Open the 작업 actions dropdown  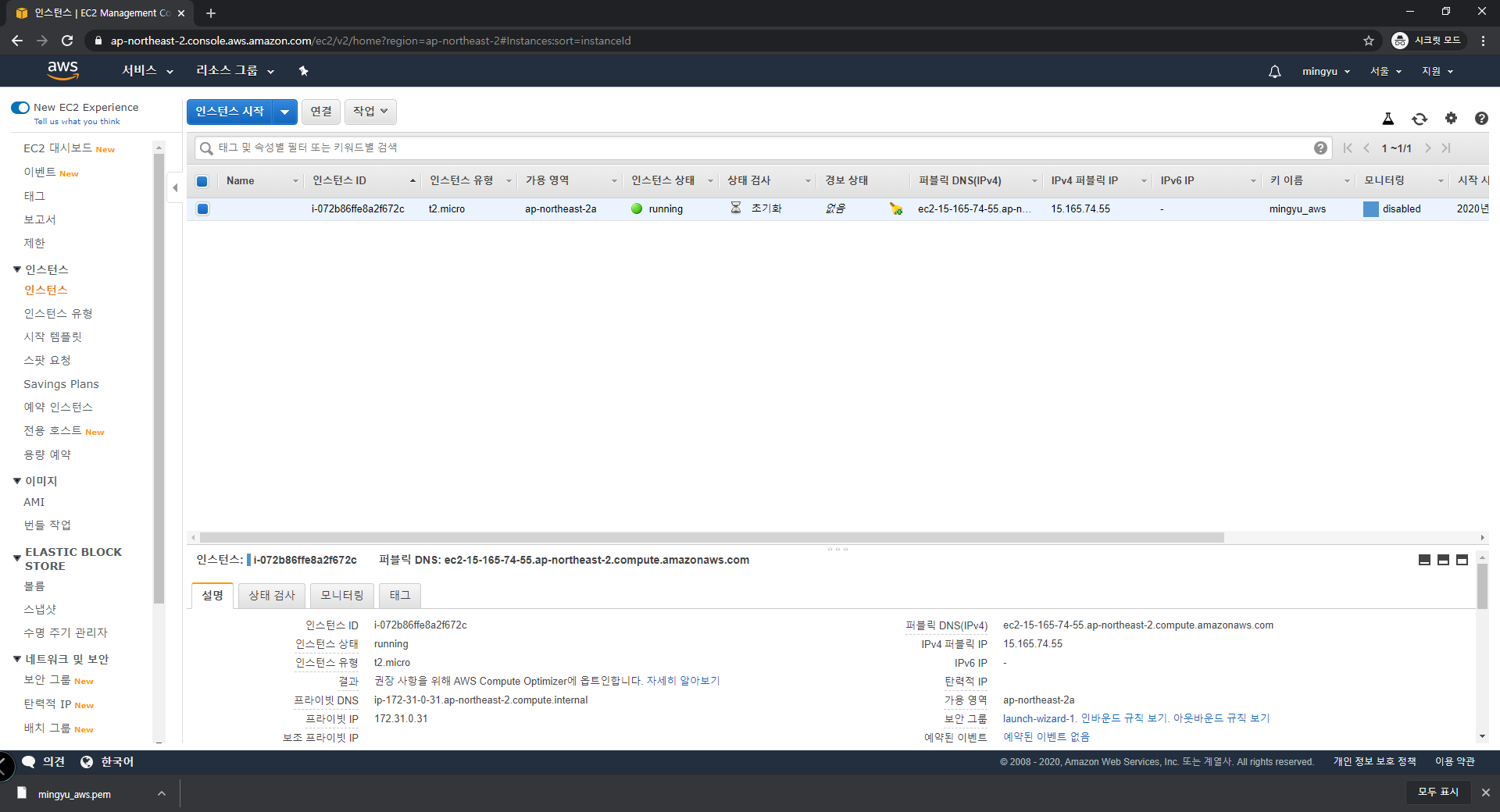tap(370, 112)
